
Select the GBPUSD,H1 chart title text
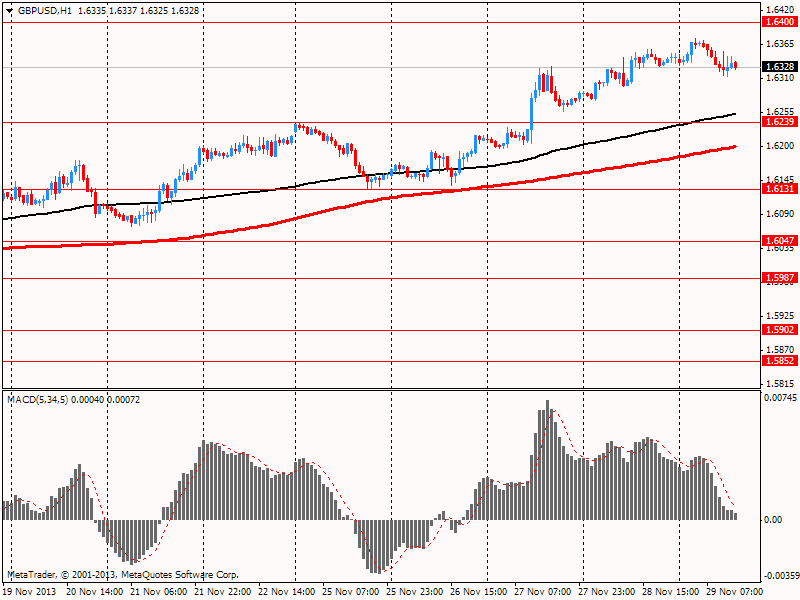pos(45,10)
